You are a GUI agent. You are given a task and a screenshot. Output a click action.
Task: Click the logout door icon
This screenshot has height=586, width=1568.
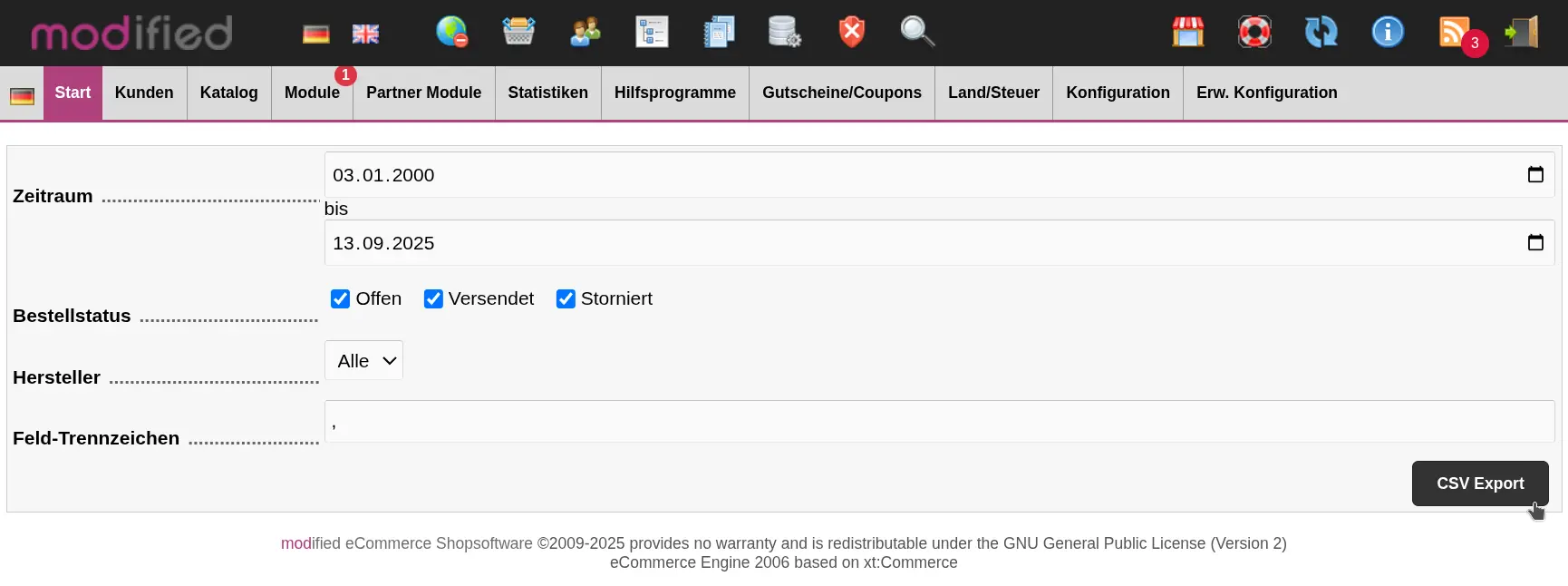coord(1522,32)
